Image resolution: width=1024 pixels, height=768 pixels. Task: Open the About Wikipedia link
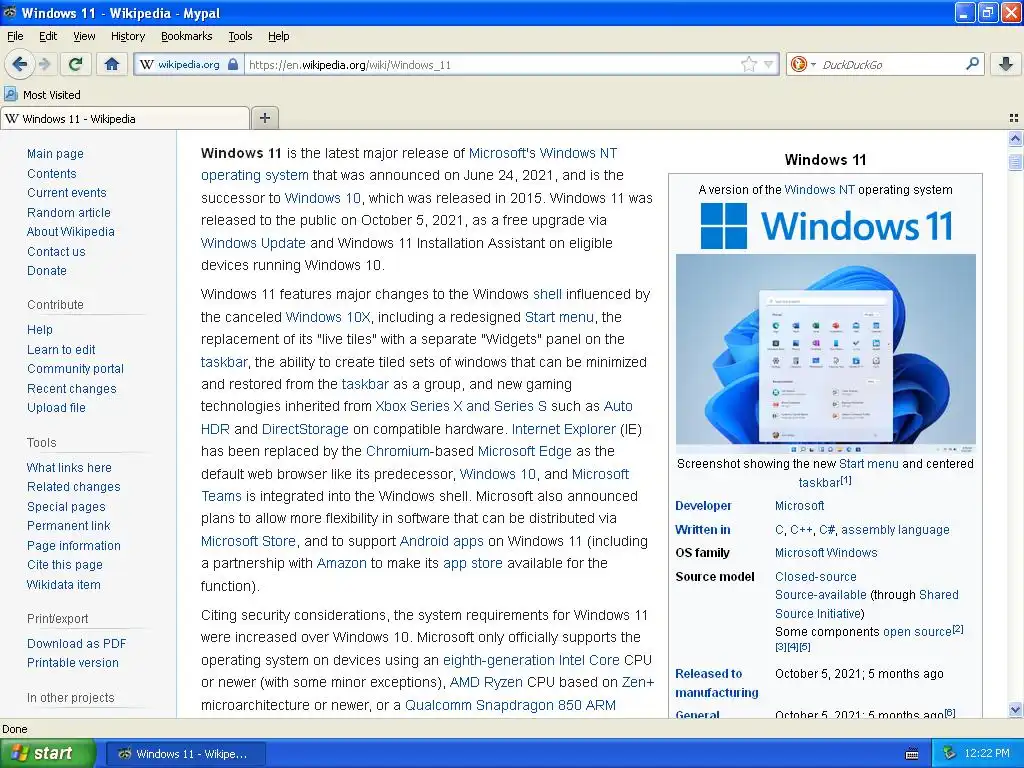pos(71,231)
